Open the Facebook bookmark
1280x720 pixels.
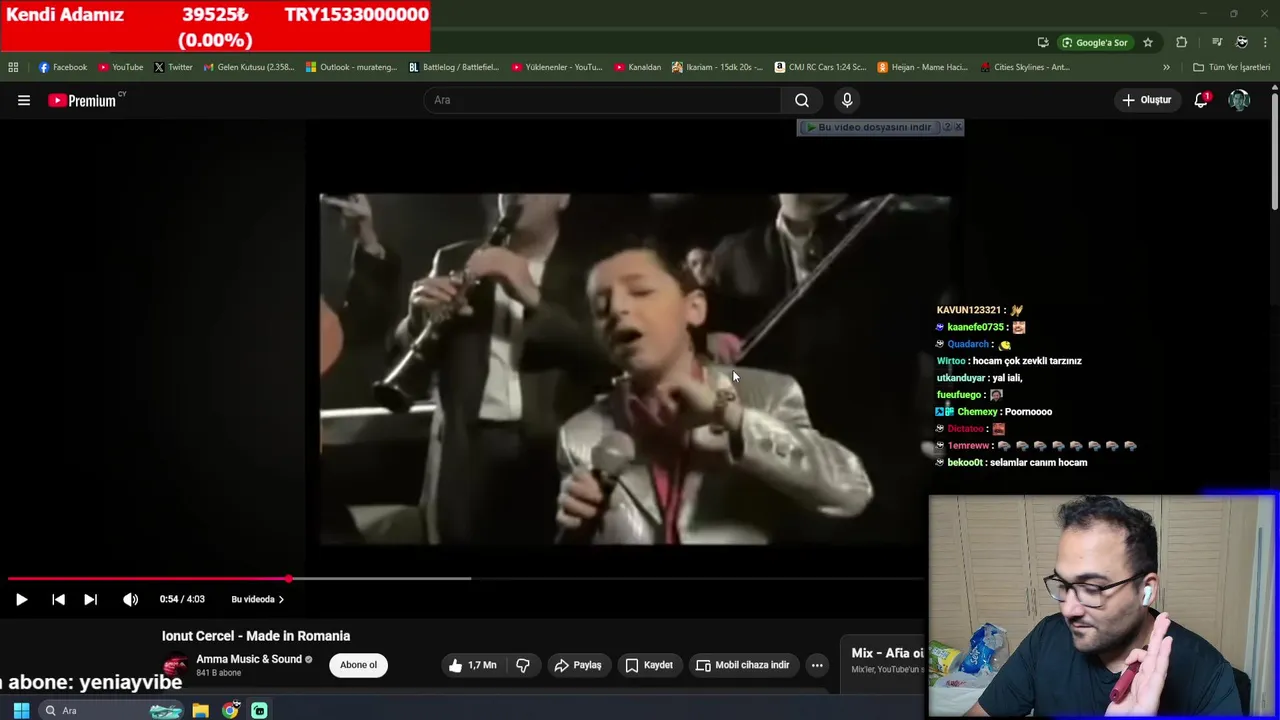tap(63, 67)
